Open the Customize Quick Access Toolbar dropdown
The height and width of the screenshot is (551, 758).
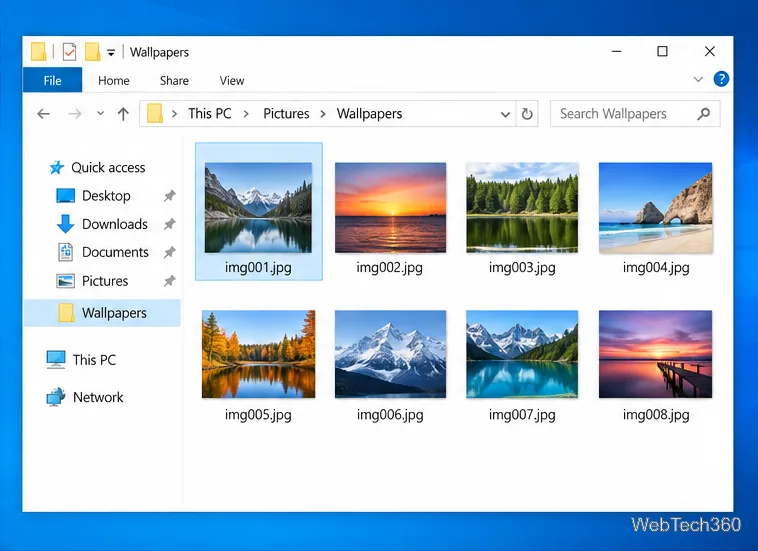click(111, 53)
